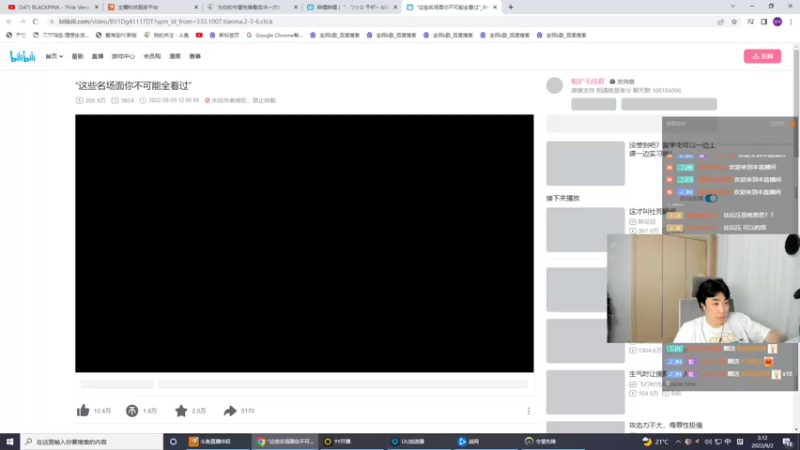Open the share page icon in the address bar
Screen dimensions: 800x450
[720, 21]
